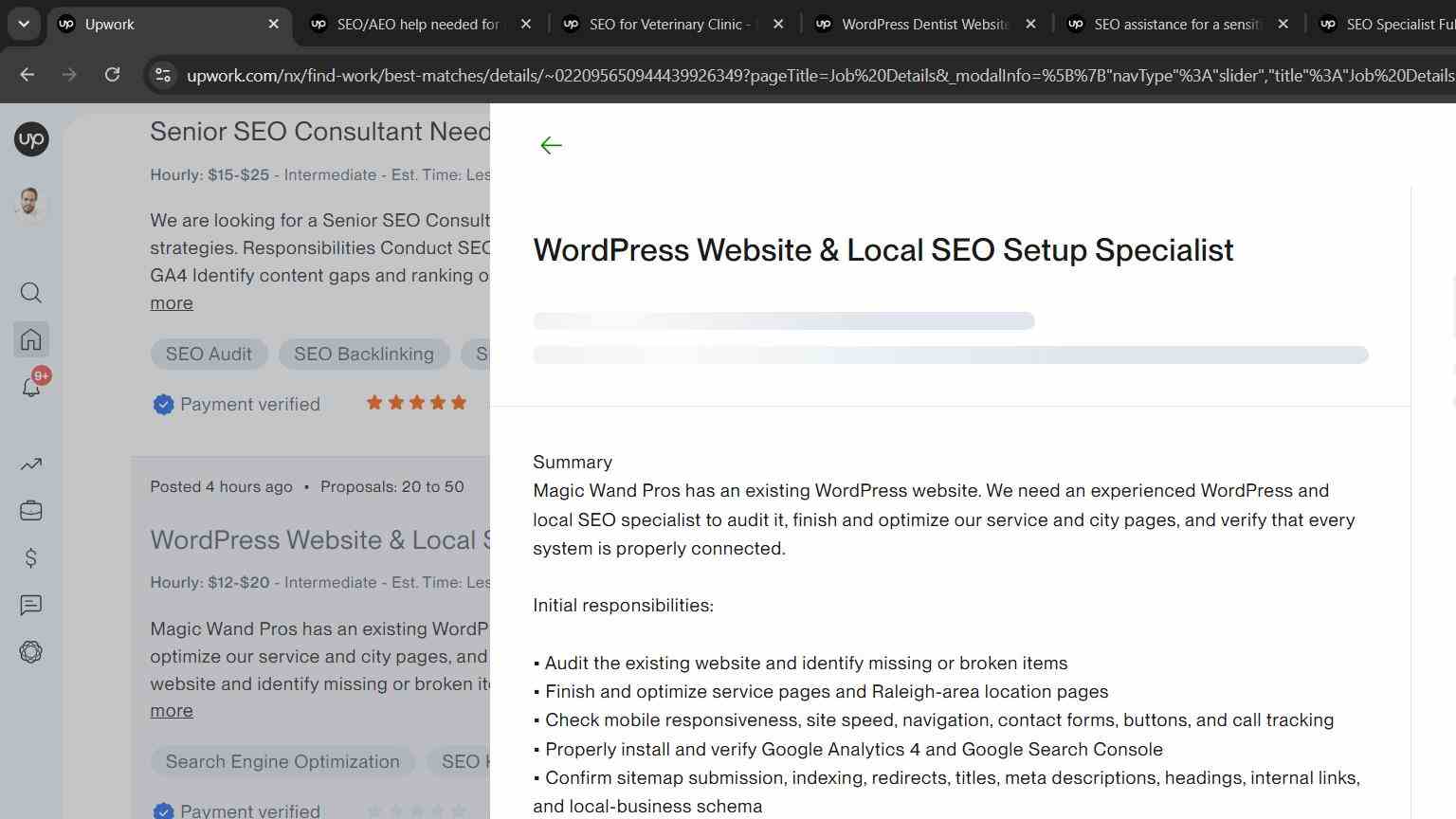Select the home icon in the sidebar

point(31,339)
